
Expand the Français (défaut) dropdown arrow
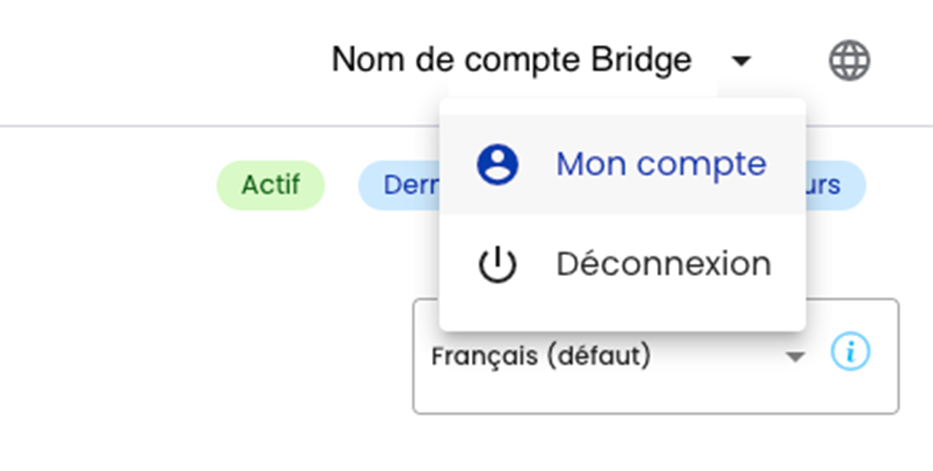tap(795, 357)
